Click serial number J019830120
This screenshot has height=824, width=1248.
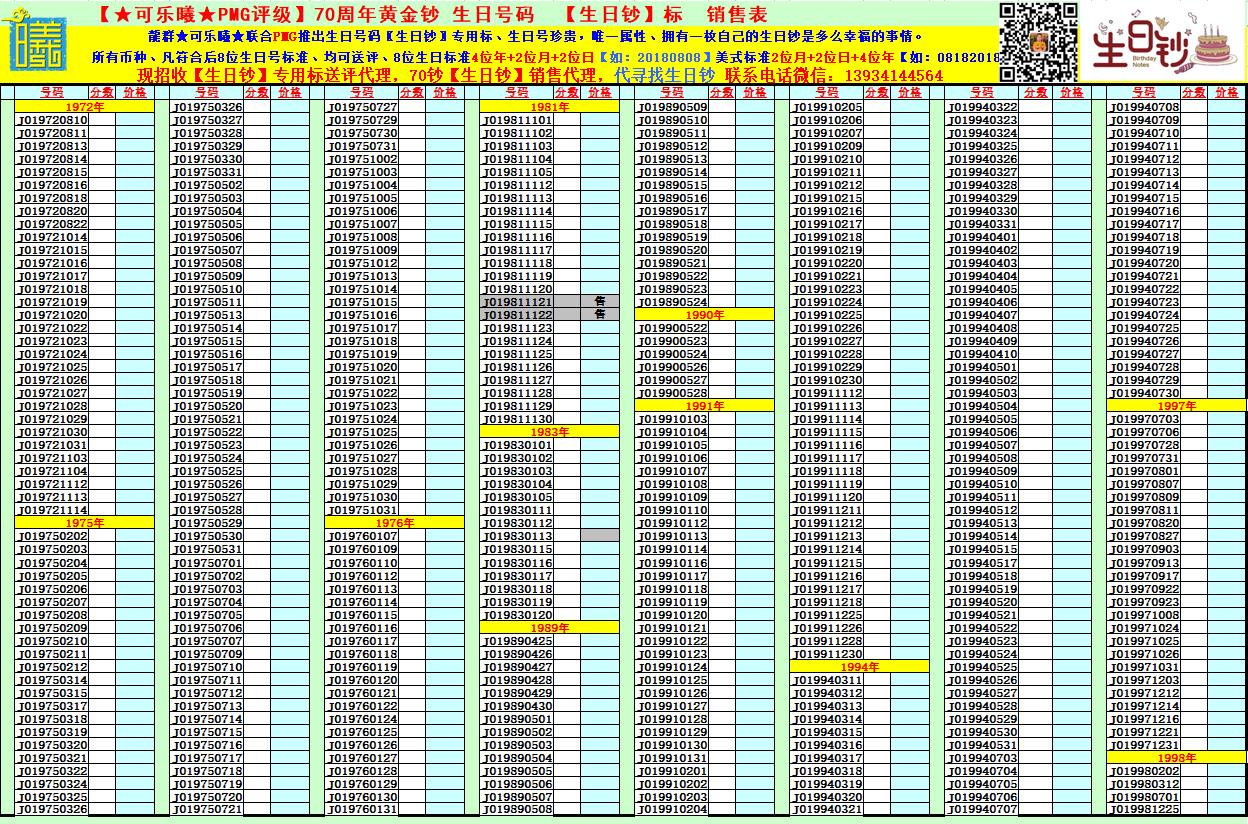[x=518, y=615]
